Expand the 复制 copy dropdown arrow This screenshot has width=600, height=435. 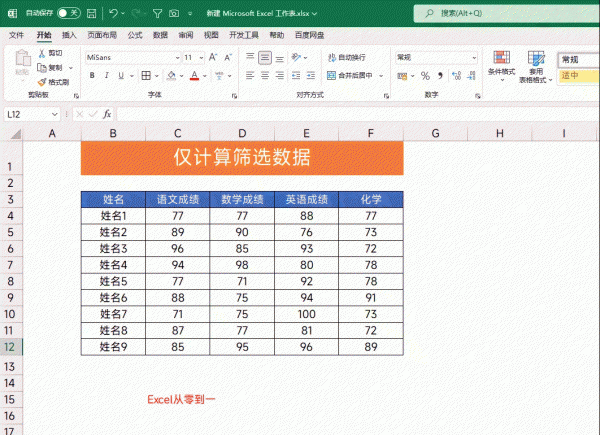click(71, 68)
